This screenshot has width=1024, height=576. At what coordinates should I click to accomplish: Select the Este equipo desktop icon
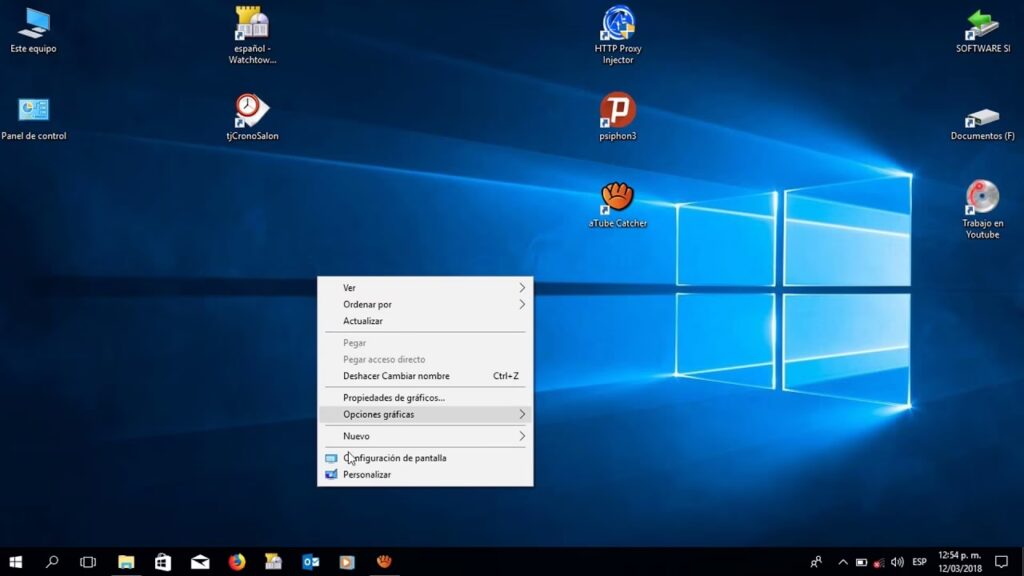33,24
